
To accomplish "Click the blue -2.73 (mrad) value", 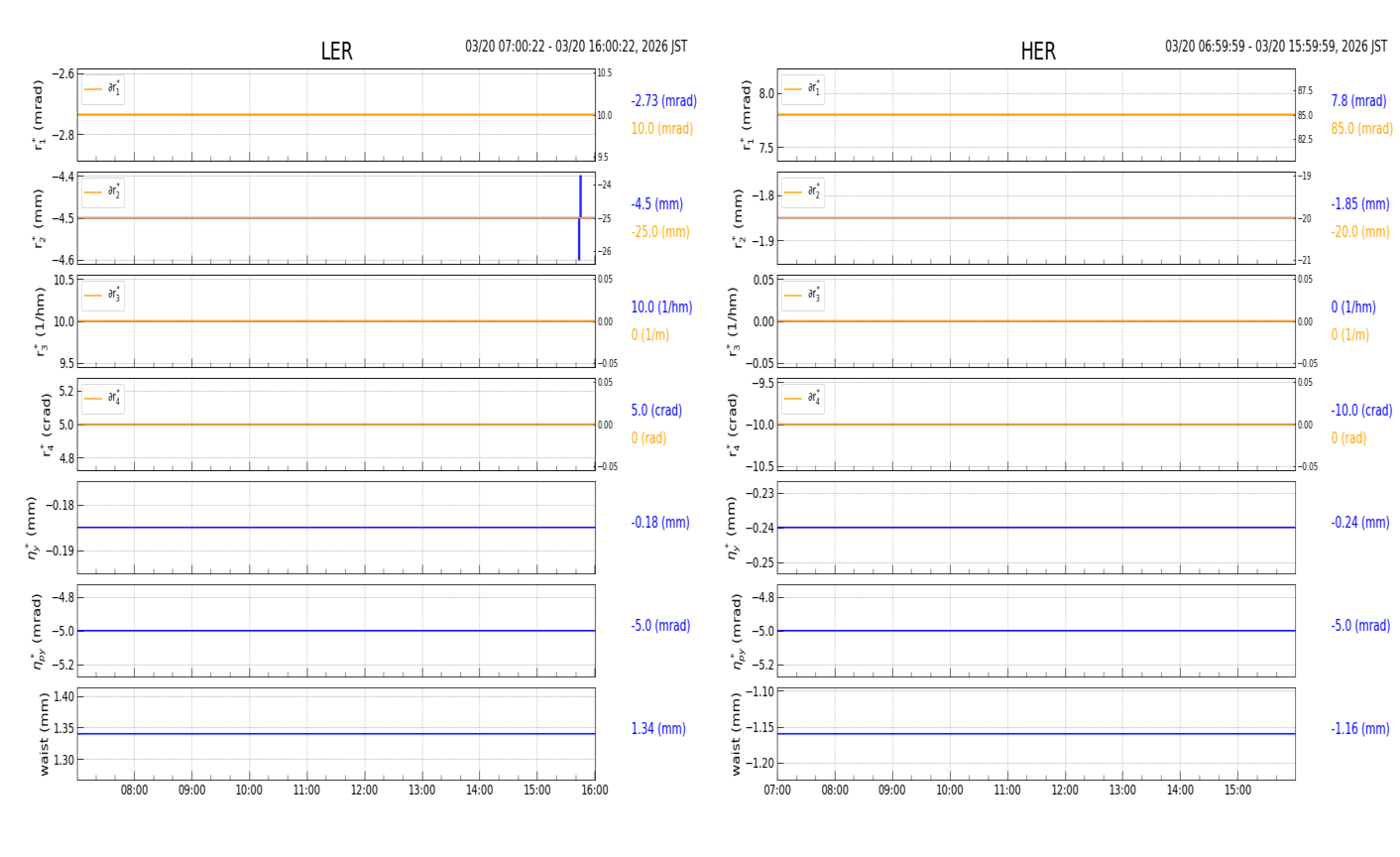I will (x=663, y=101).
